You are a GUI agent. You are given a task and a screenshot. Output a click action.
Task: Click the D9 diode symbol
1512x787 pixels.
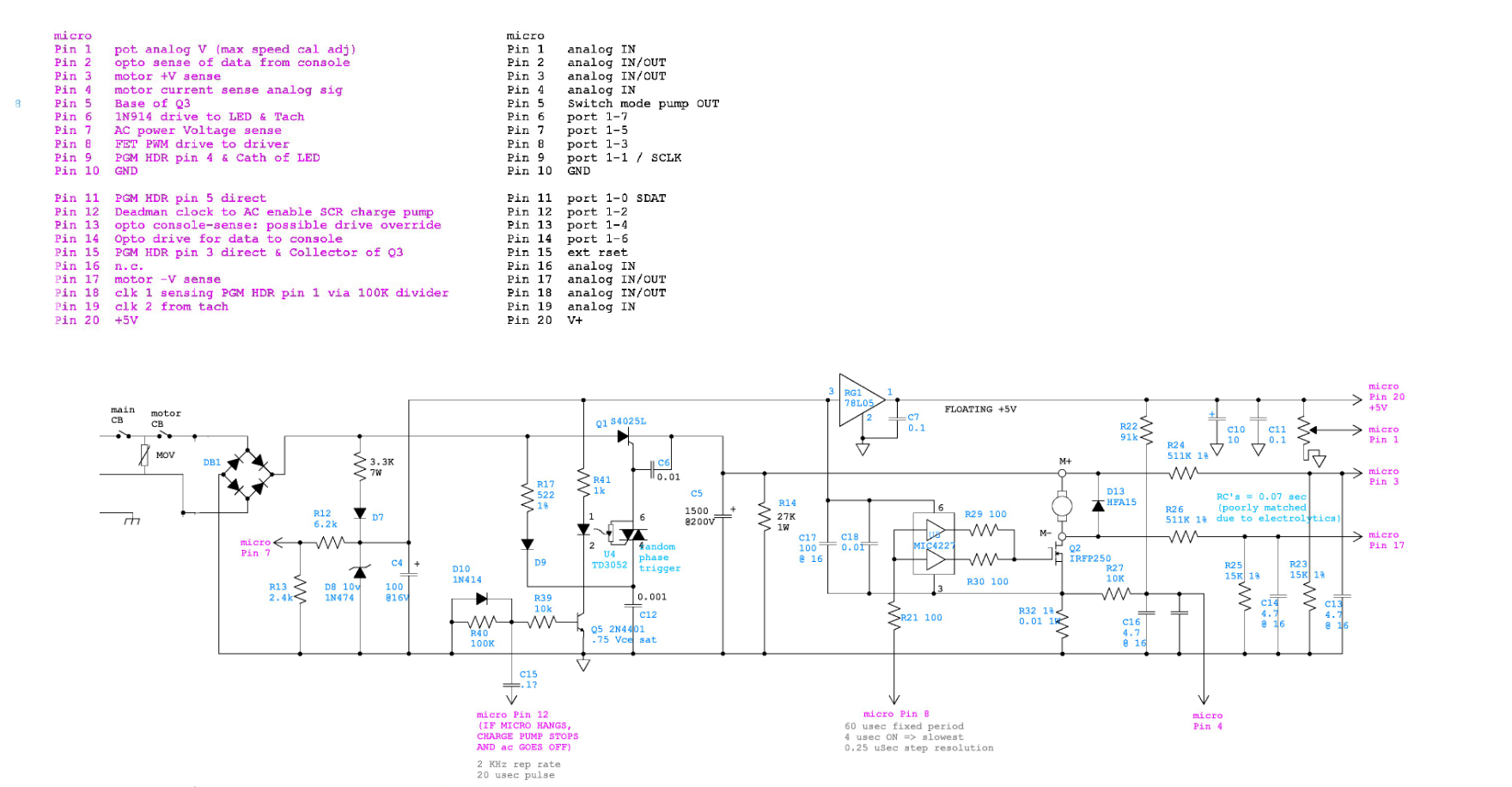click(x=527, y=544)
